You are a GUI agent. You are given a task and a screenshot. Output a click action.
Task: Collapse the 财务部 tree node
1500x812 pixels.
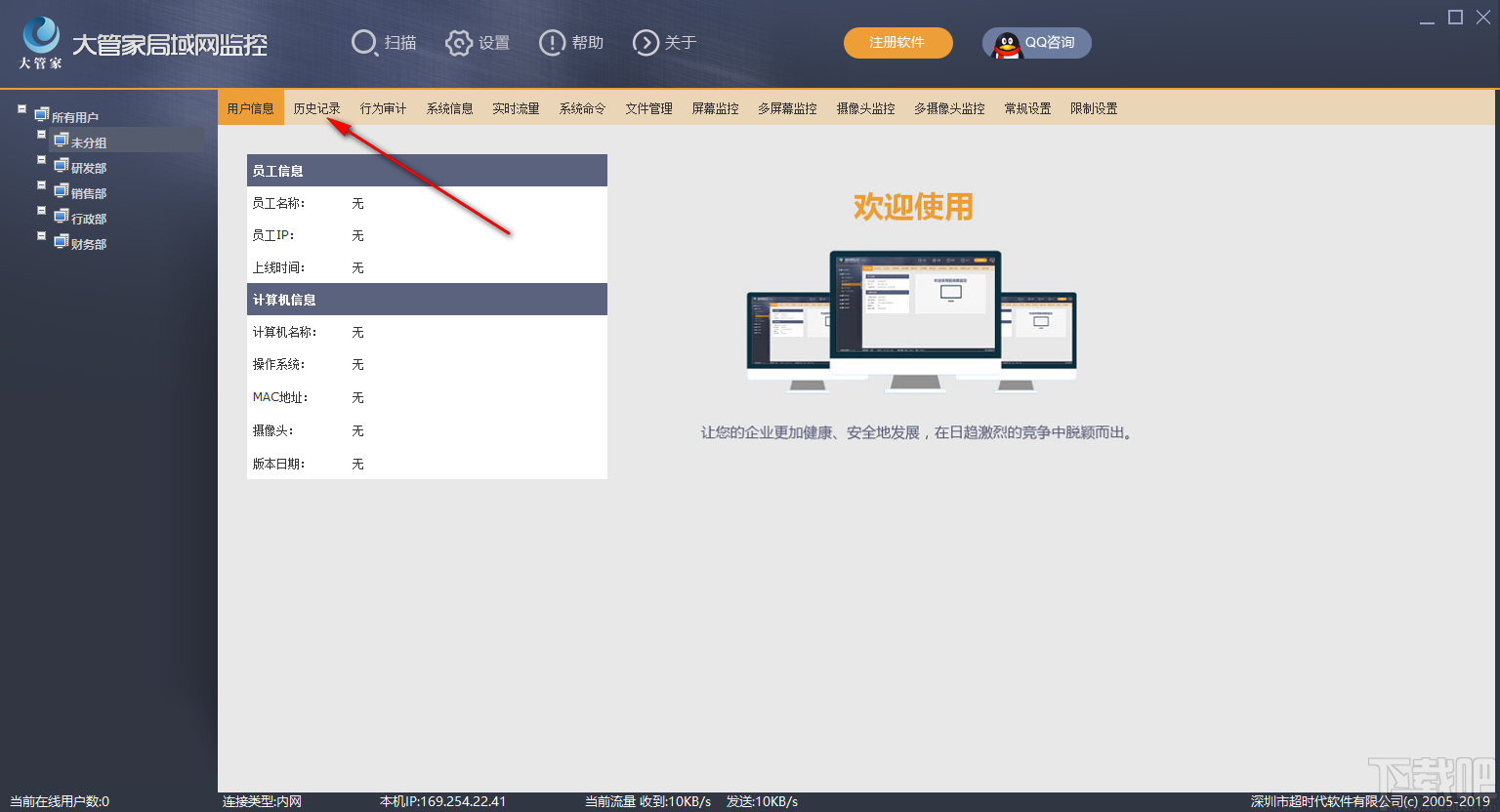[x=41, y=235]
